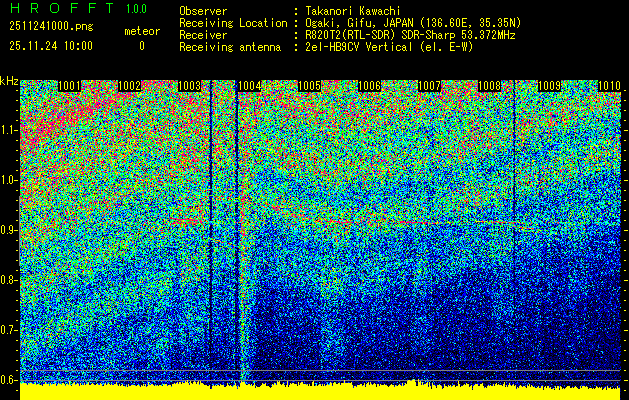Screen dimensions: 629x400
Task: Click the Receiving antenna label
Action: (x=230, y=47)
